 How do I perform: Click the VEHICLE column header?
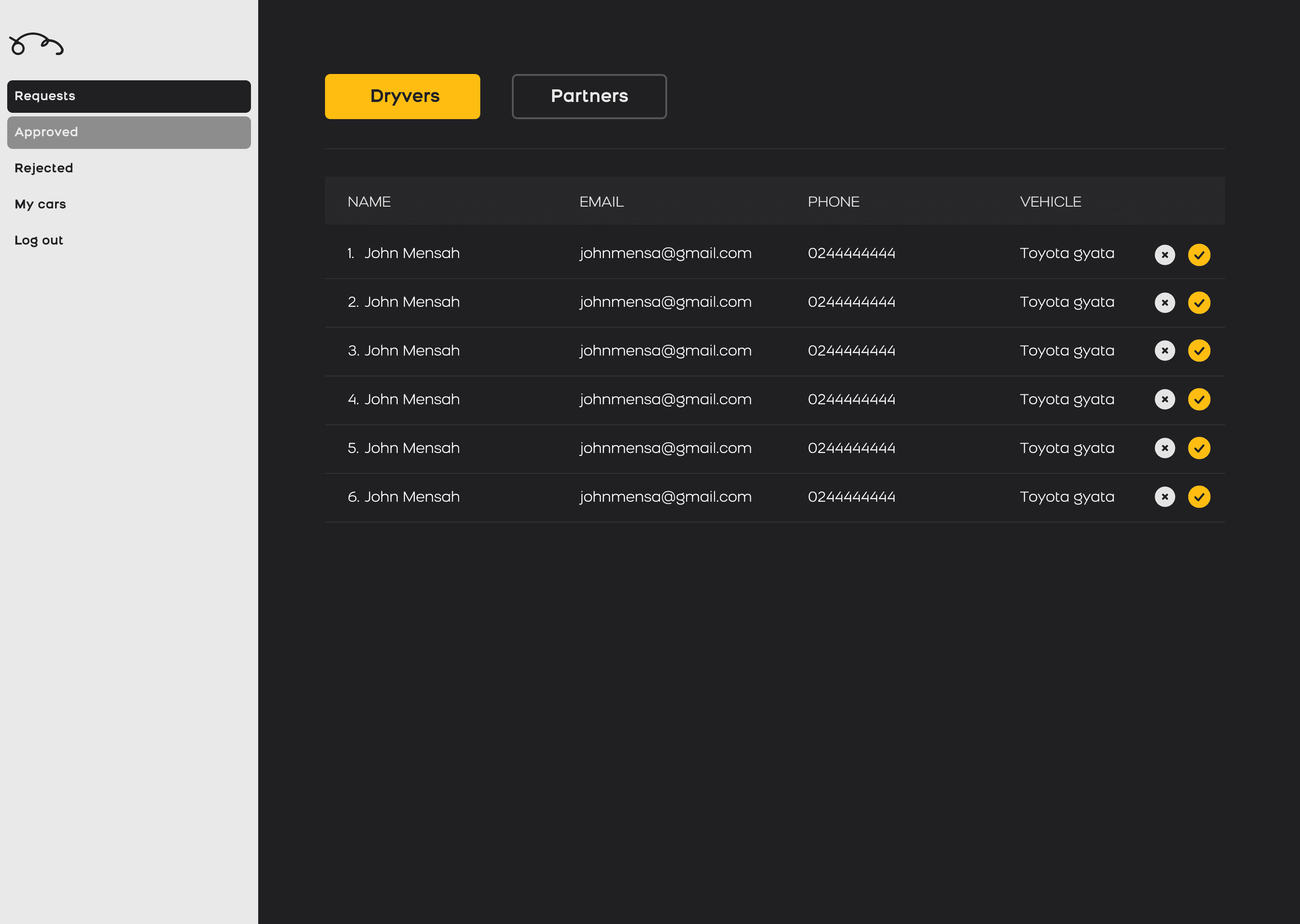(1050, 202)
